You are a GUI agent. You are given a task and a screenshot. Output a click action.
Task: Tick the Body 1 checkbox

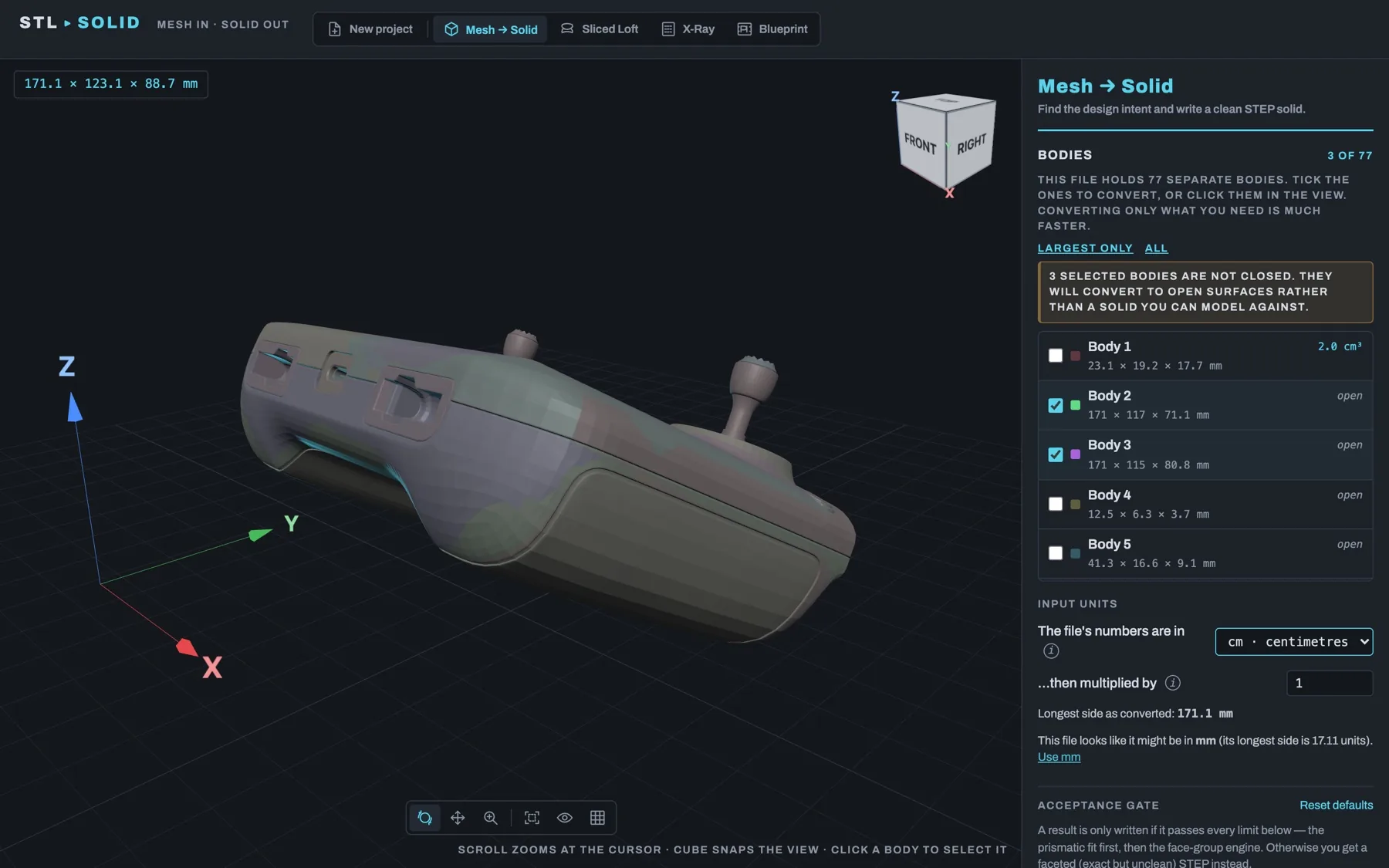pos(1055,356)
